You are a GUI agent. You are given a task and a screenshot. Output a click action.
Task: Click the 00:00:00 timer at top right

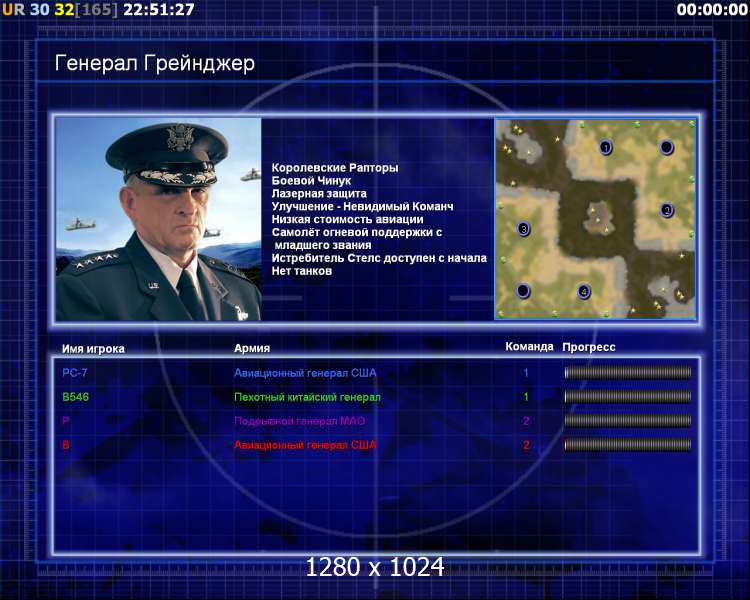tap(712, 9)
